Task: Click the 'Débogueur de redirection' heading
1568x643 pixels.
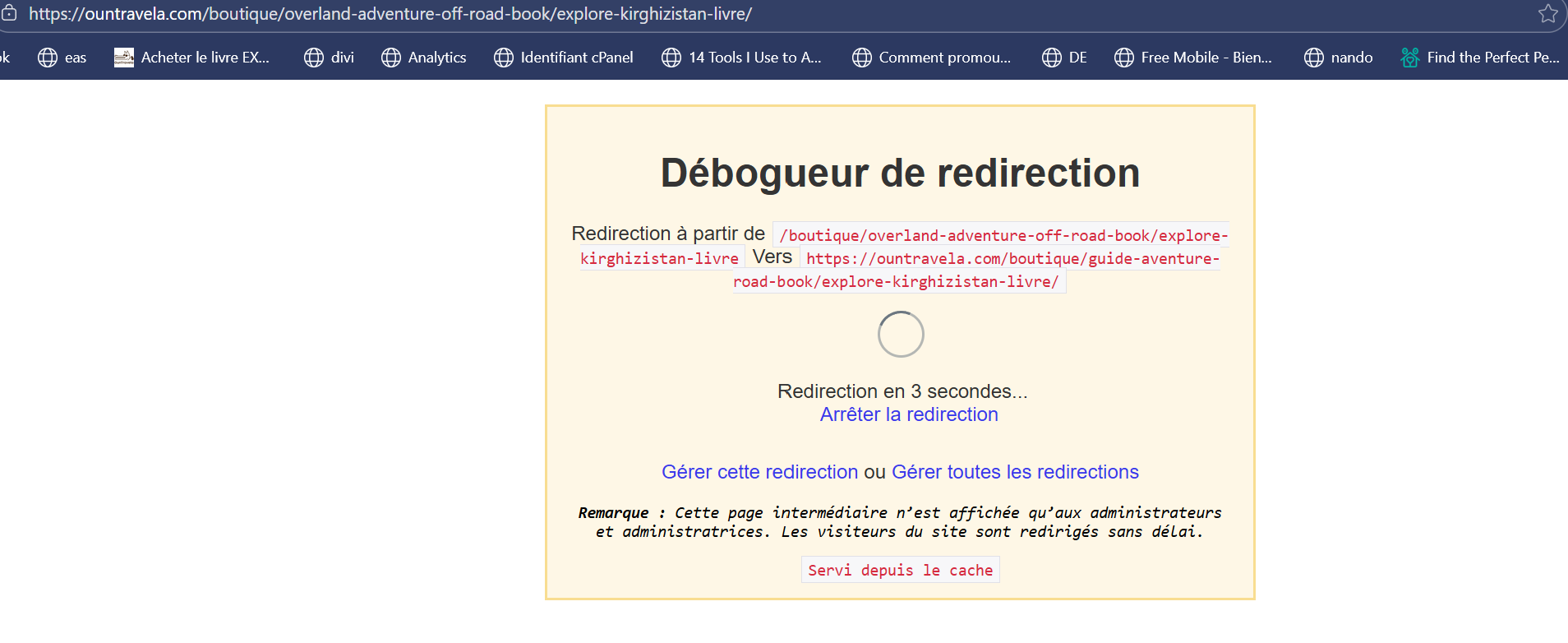Action: pos(901,173)
